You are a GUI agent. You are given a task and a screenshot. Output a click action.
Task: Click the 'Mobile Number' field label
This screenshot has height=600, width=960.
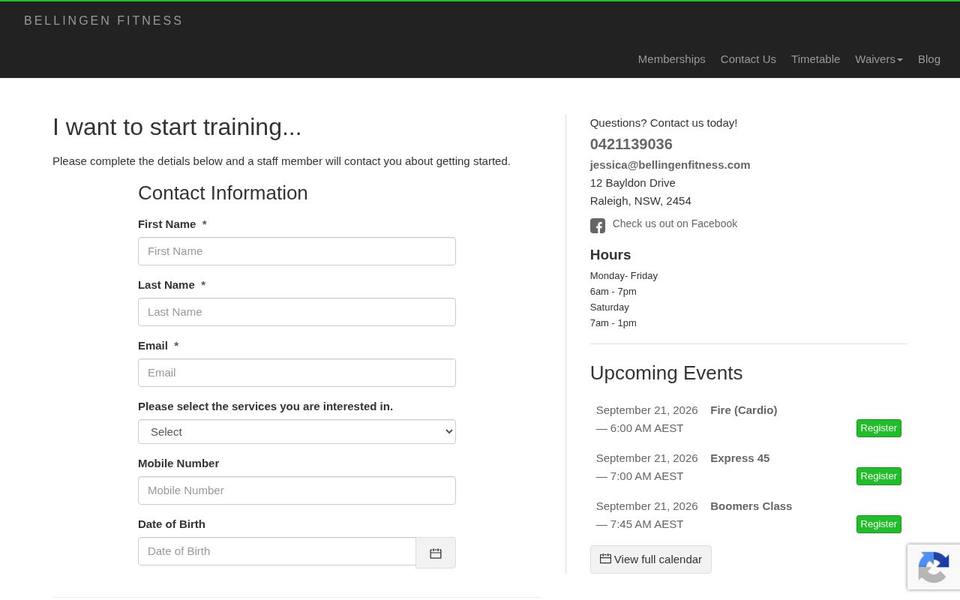[x=178, y=463]
